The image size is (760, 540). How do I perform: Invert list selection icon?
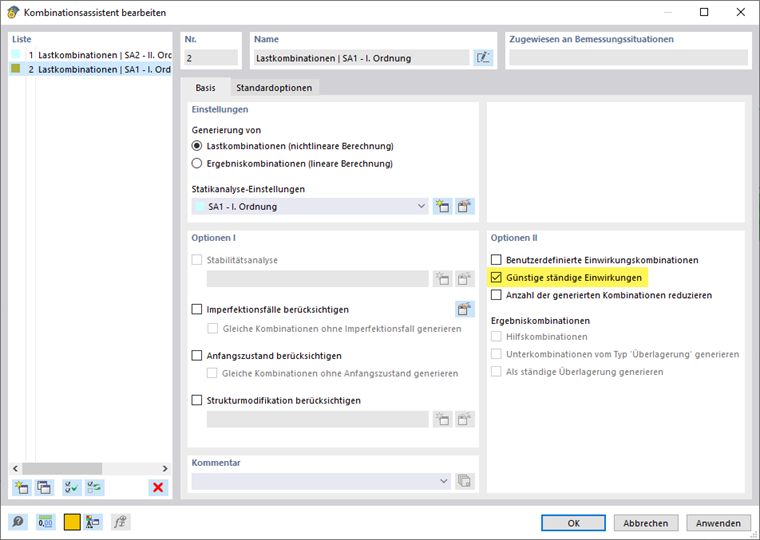tap(94, 487)
